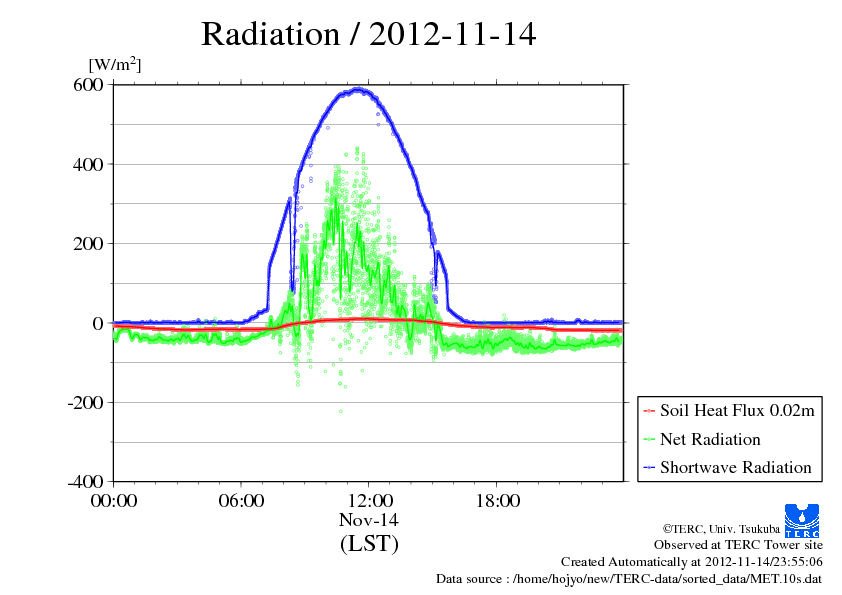The image size is (842, 595).
Task: Click the y-axis label "600"
Action: pos(89,84)
